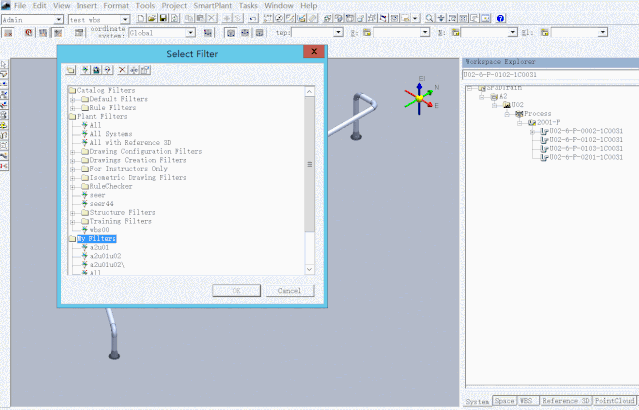Open the Global coordinate system dropdown
Image resolution: width=639 pixels, height=410 pixels.
click(x=190, y=33)
